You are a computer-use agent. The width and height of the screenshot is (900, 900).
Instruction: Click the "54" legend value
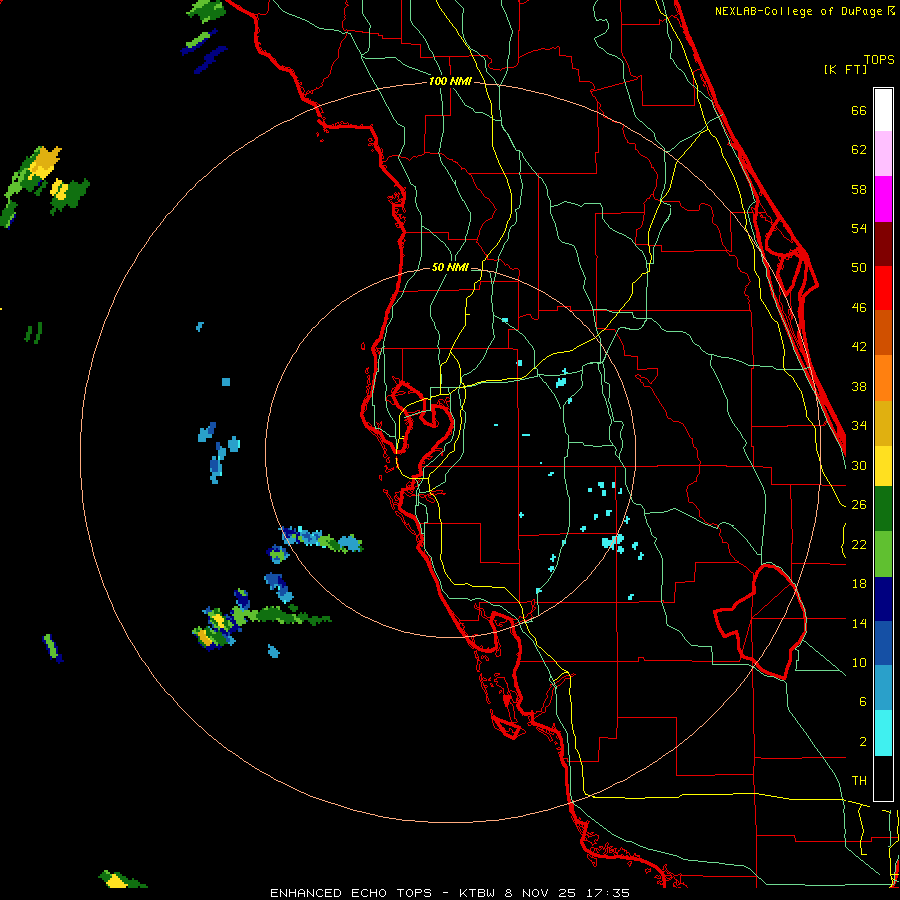[859, 228]
